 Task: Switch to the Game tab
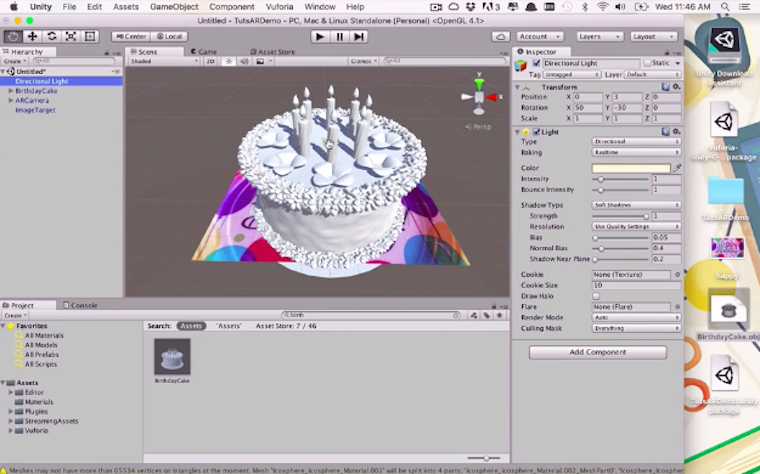tap(206, 51)
